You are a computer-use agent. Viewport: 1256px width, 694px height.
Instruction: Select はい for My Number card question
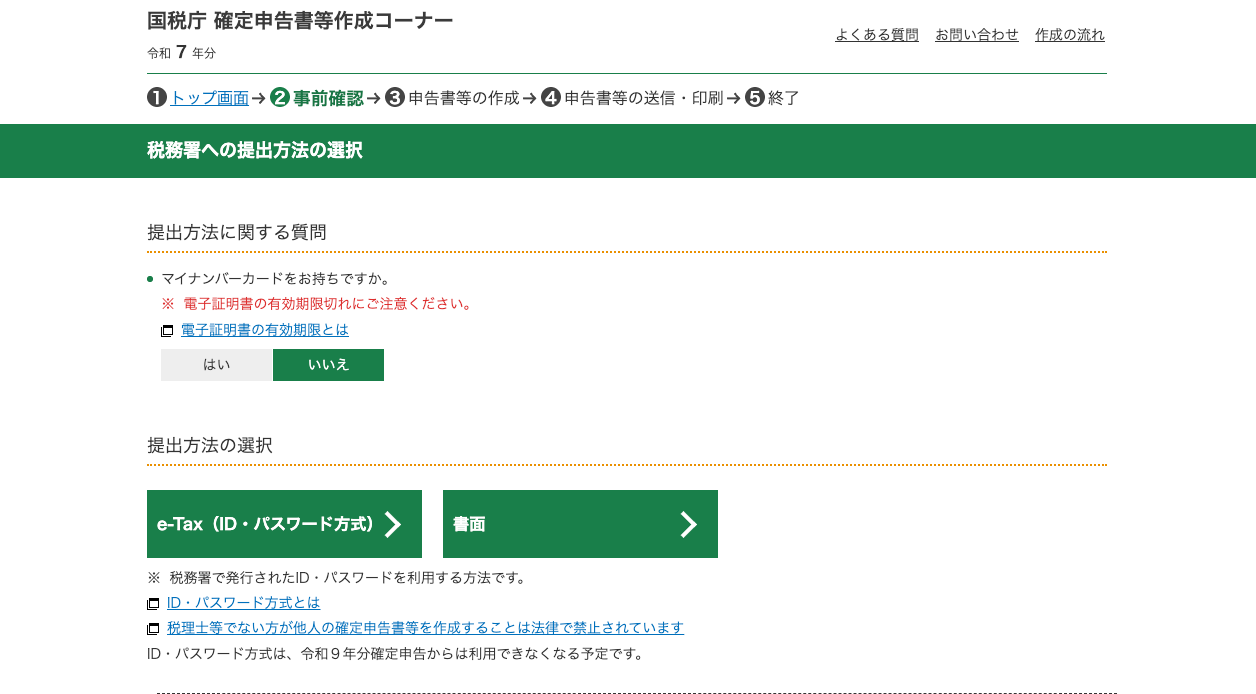point(217,365)
